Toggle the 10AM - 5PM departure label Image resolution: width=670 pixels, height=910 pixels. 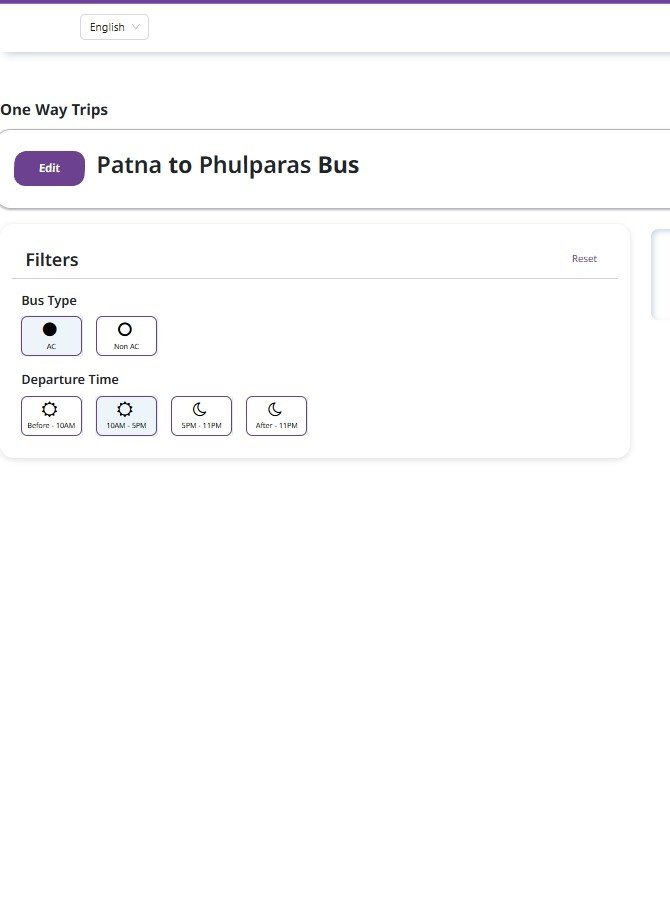tap(126, 426)
